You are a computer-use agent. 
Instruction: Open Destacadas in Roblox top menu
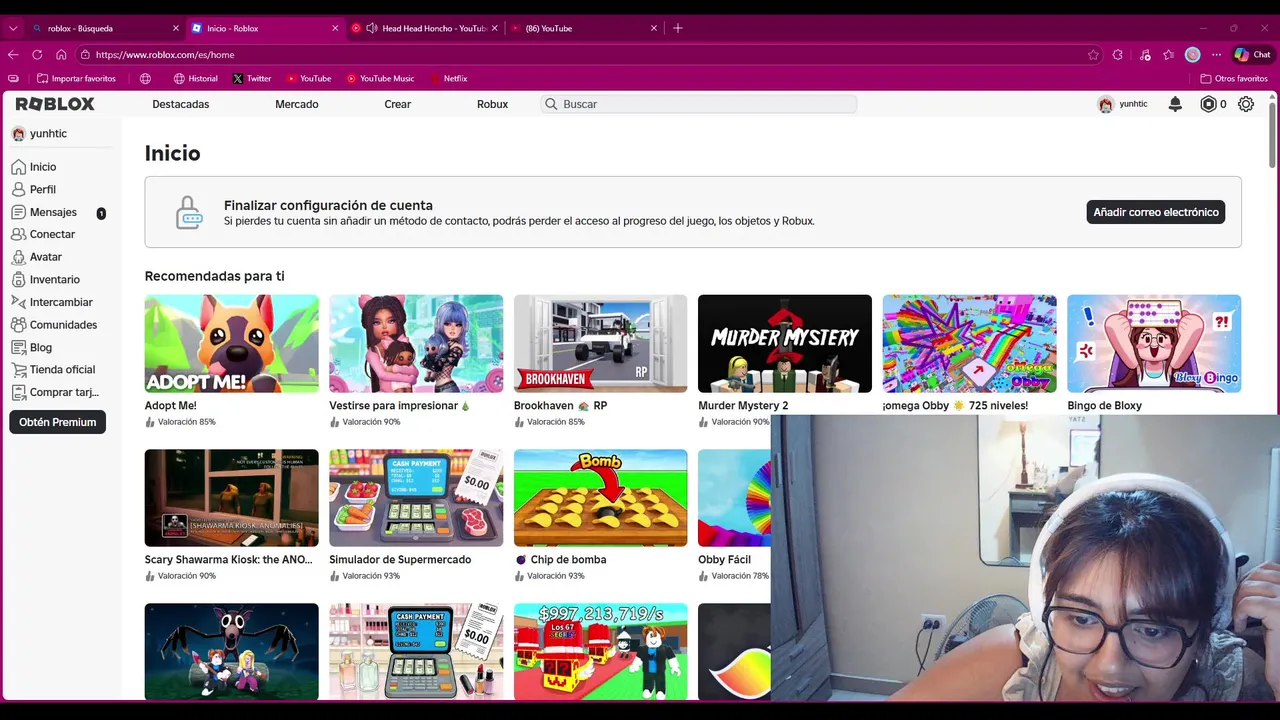tap(181, 104)
